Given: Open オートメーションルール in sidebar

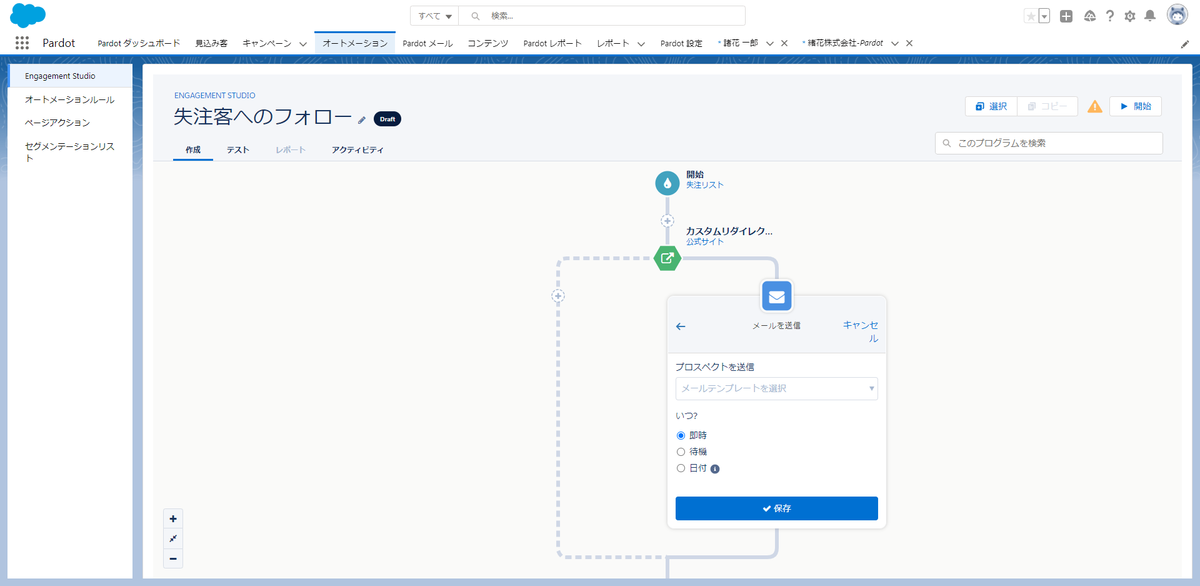Looking at the screenshot, I should 71,100.
